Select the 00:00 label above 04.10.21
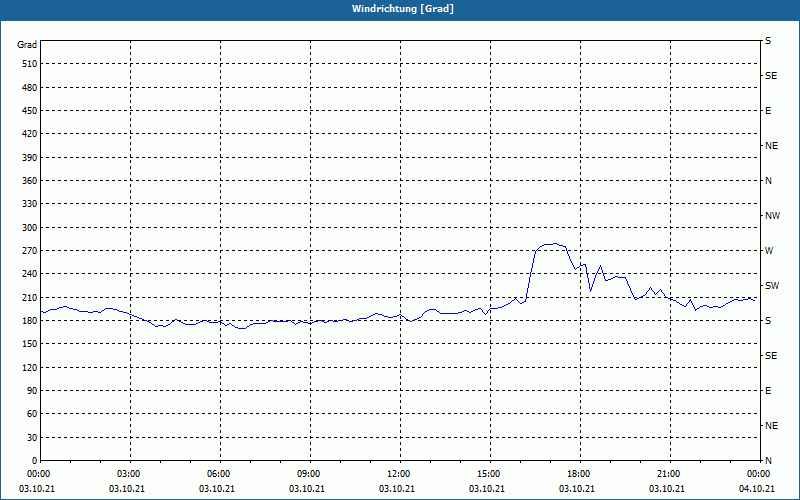The width and height of the screenshot is (800, 500). [x=760, y=474]
